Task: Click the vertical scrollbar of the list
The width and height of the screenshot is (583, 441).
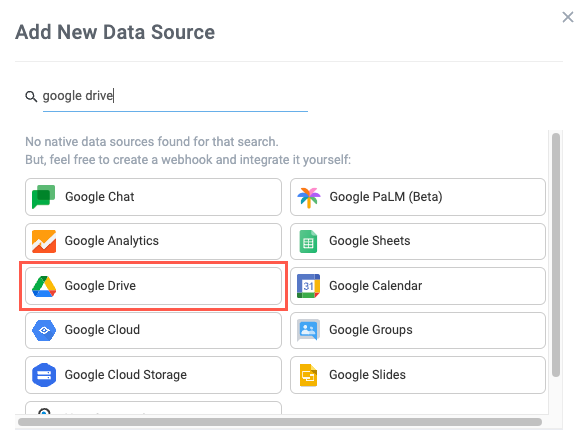Action: click(556, 255)
